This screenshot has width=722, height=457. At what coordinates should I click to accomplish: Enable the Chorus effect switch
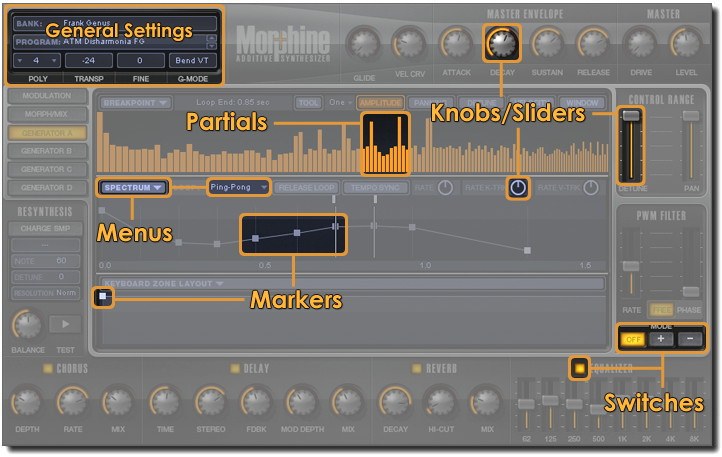pos(48,369)
